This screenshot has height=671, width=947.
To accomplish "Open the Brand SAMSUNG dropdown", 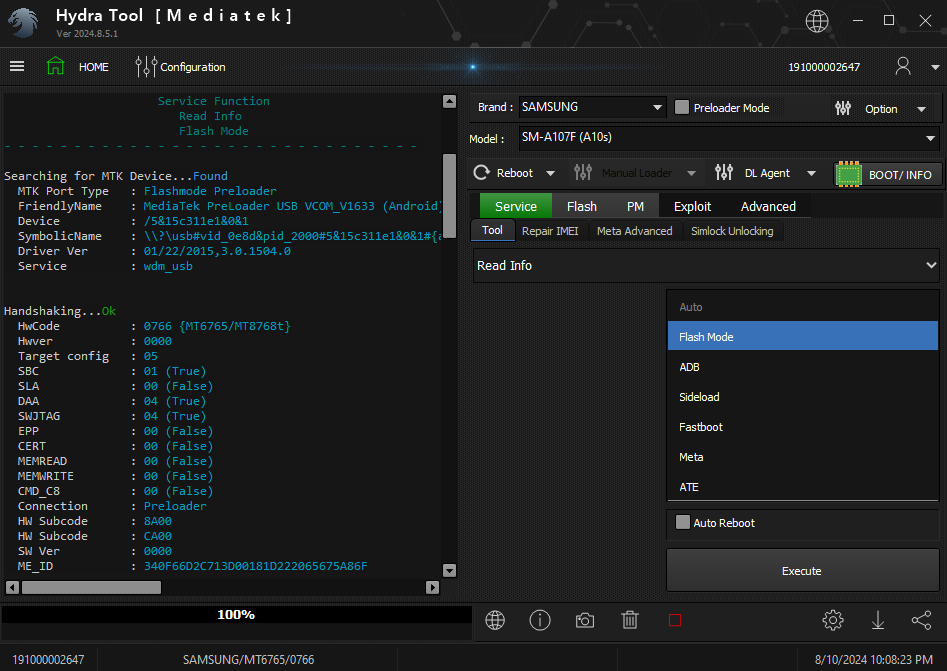I will click(x=592, y=108).
